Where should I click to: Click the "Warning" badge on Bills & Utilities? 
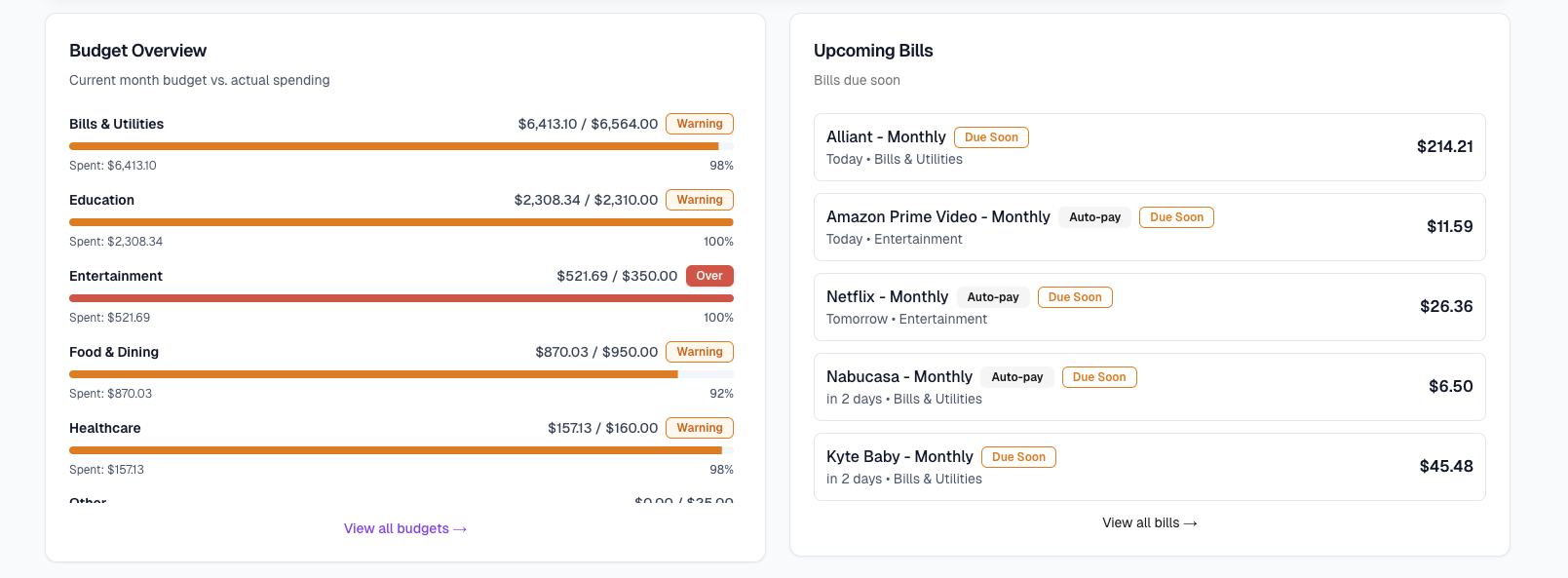tap(700, 124)
